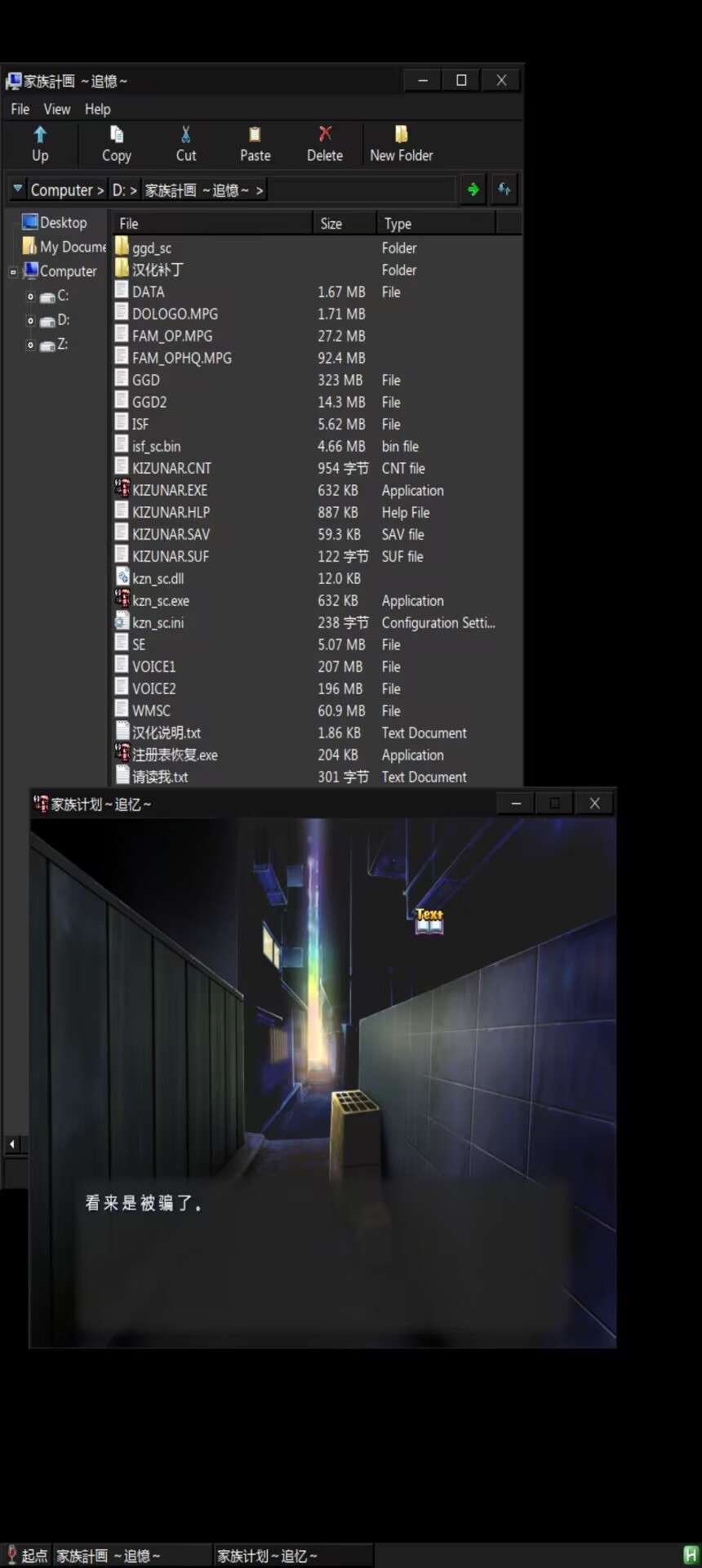This screenshot has width=702, height=1568.
Task: Click the Cut scissors icon
Action: point(186,135)
